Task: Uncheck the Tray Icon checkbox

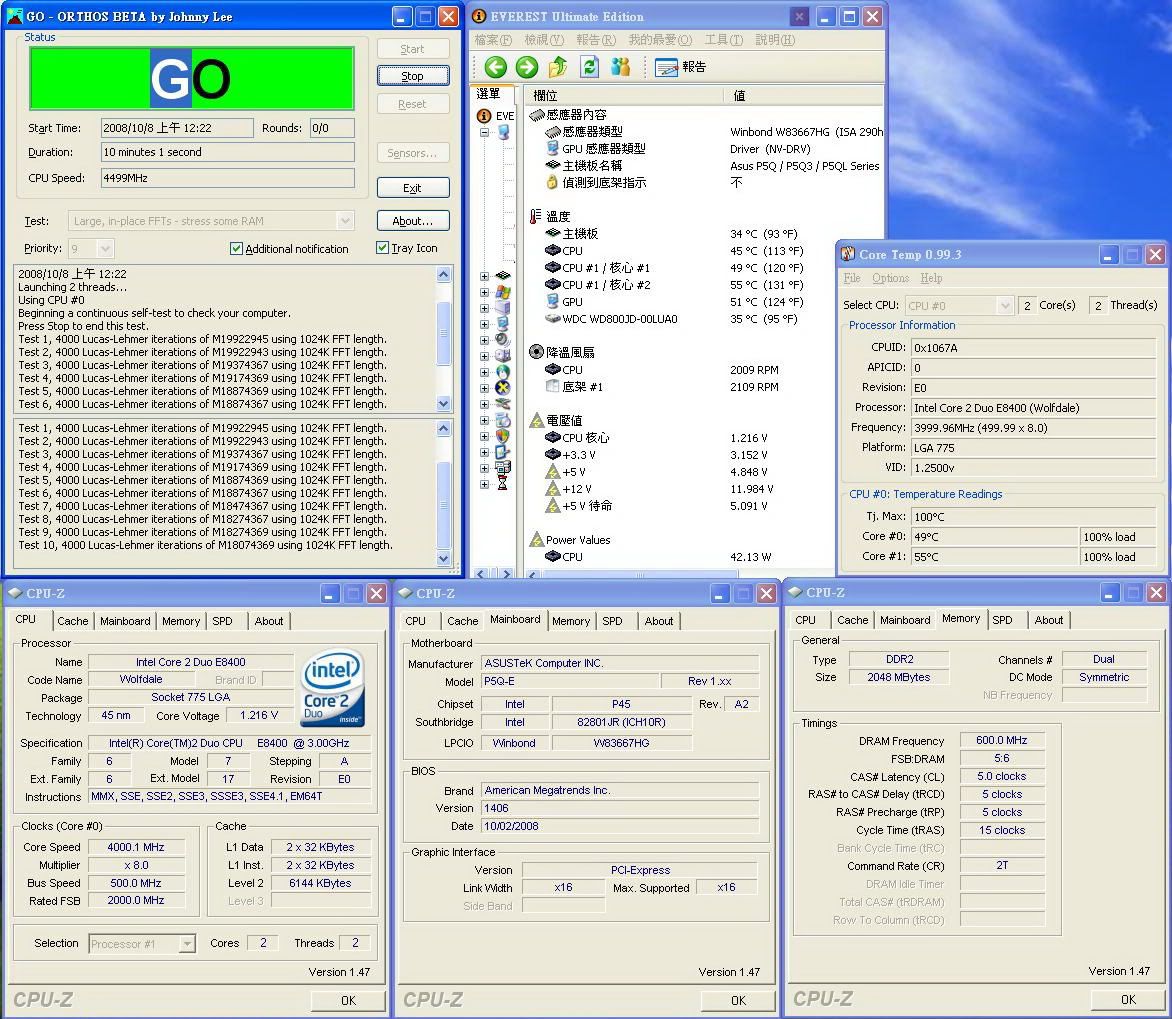Action: 383,248
